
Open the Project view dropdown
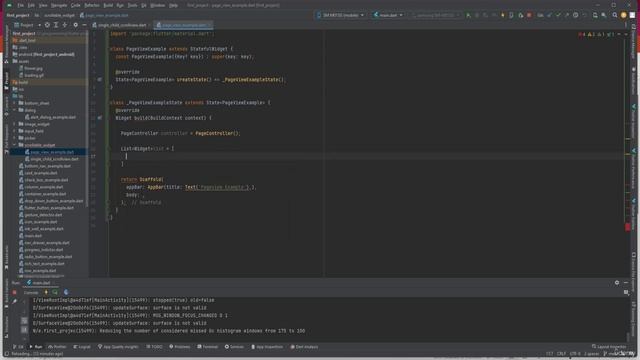click(28, 25)
